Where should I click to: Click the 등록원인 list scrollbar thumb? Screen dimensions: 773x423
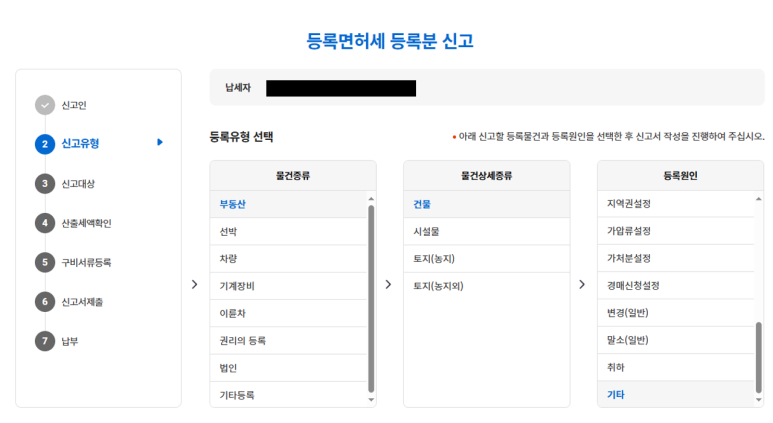pyautogui.click(x=759, y=357)
